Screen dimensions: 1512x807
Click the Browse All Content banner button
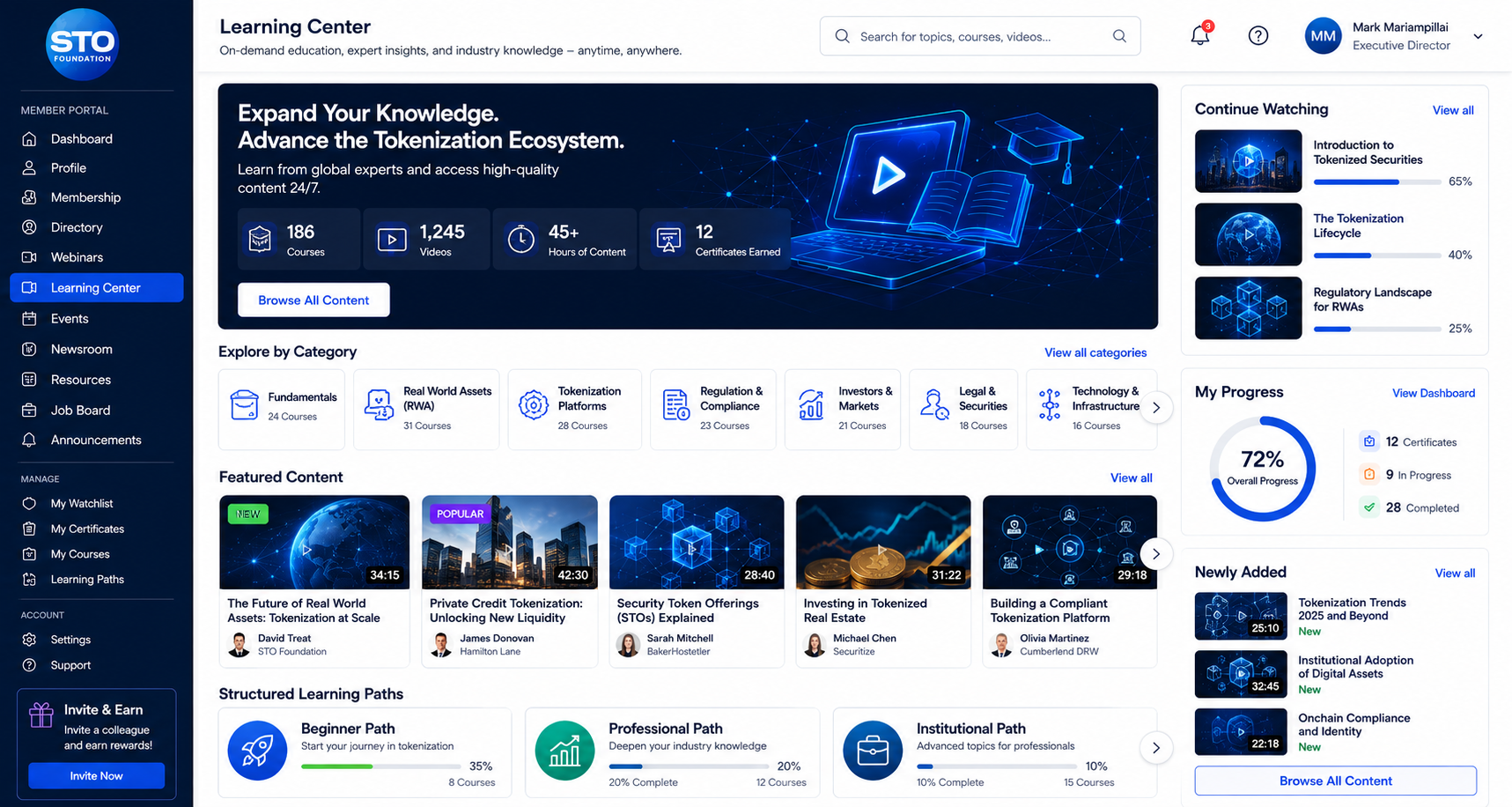[313, 300]
